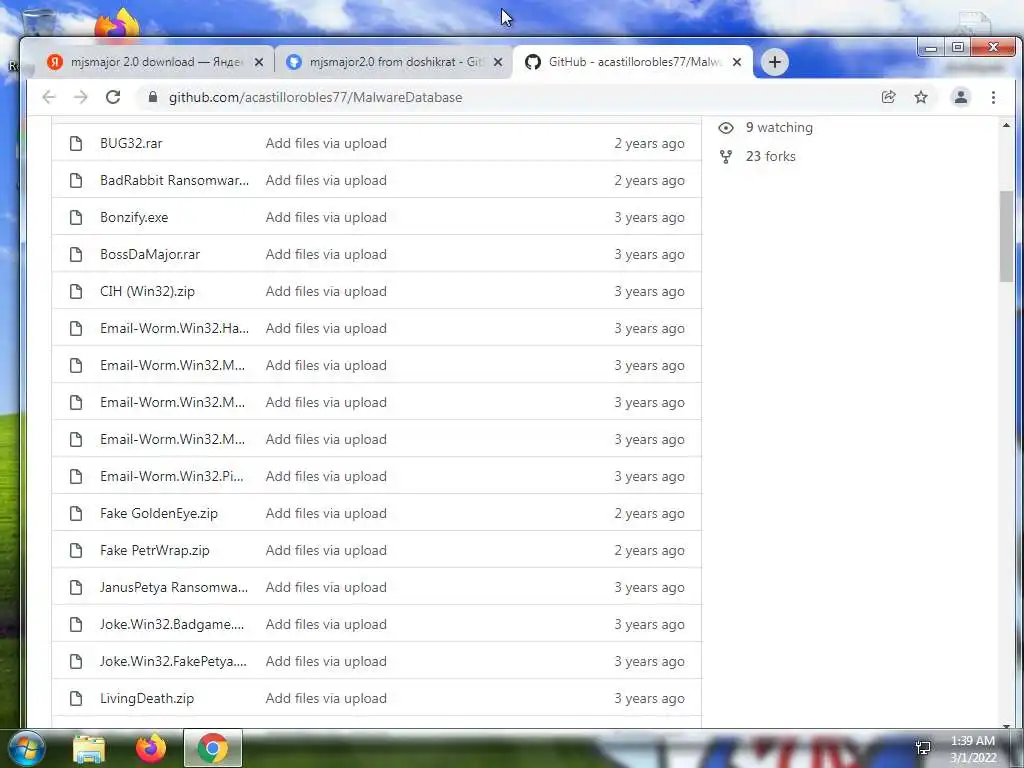
Task: Open the BadRabbit Ransomware file link
Action: pos(174,180)
